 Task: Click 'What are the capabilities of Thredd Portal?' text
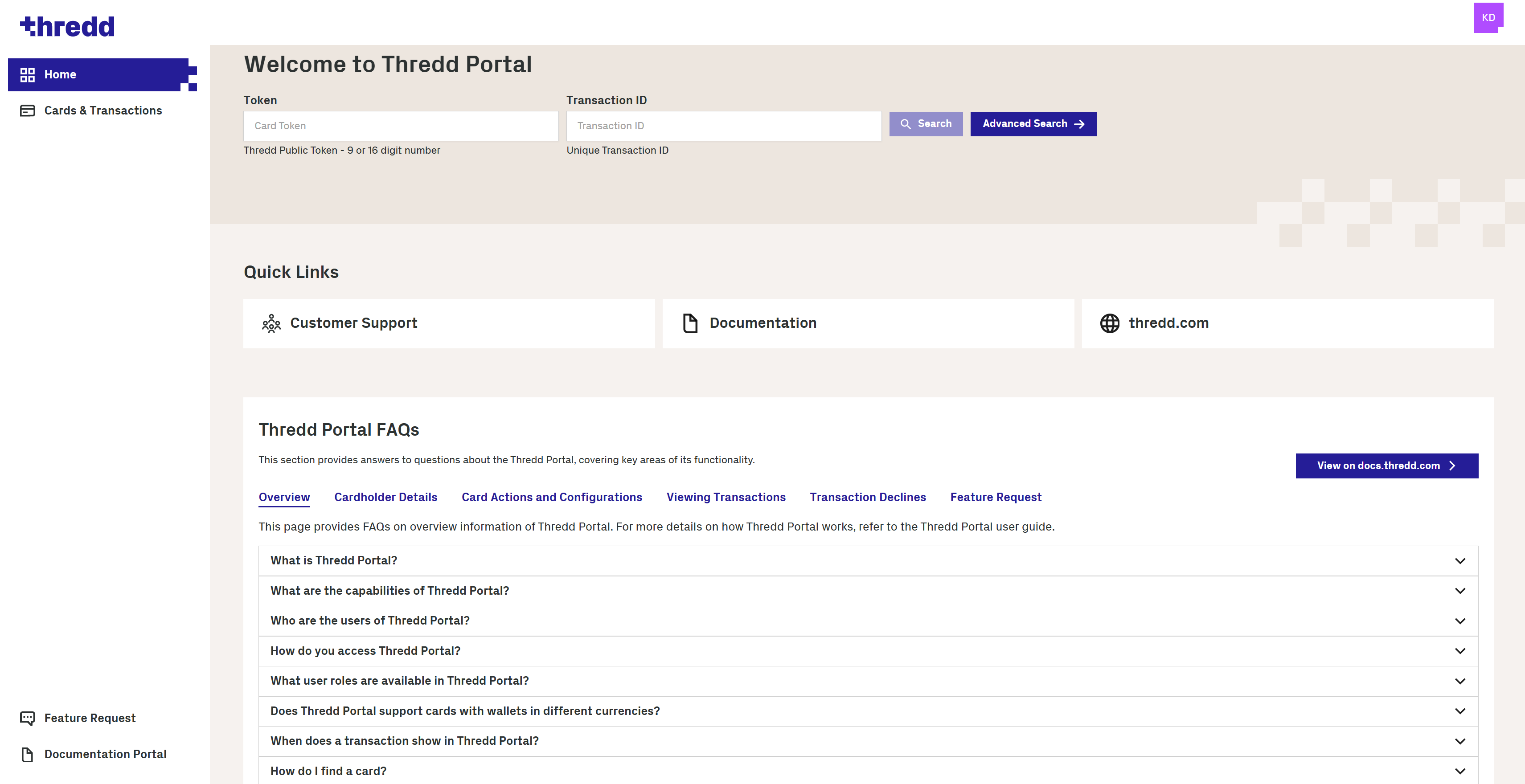pos(389,591)
